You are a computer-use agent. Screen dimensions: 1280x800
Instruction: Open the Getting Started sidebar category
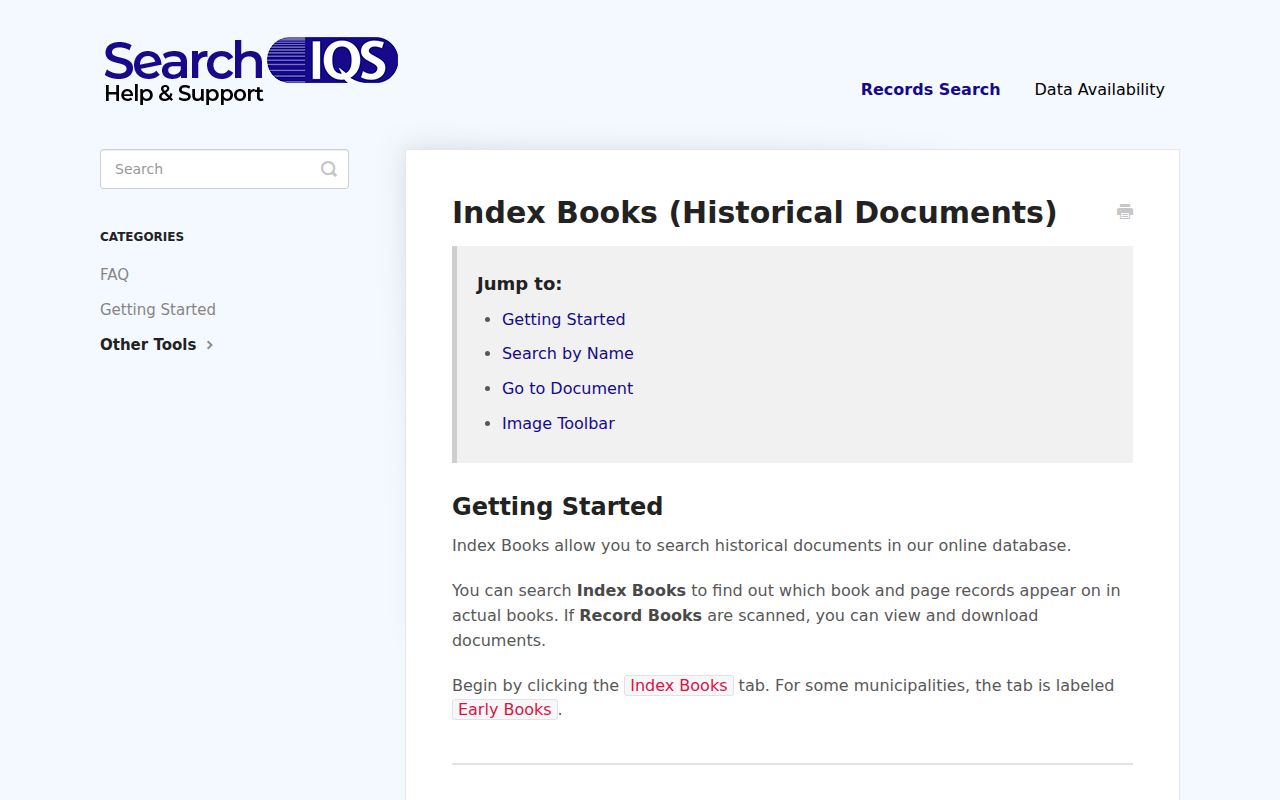tap(158, 309)
